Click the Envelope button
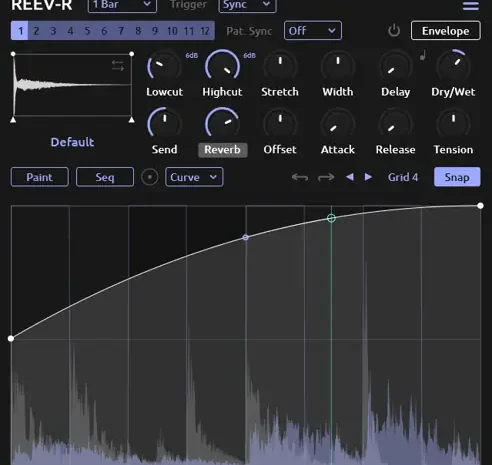Screen dimensions: 492x465 446,31
